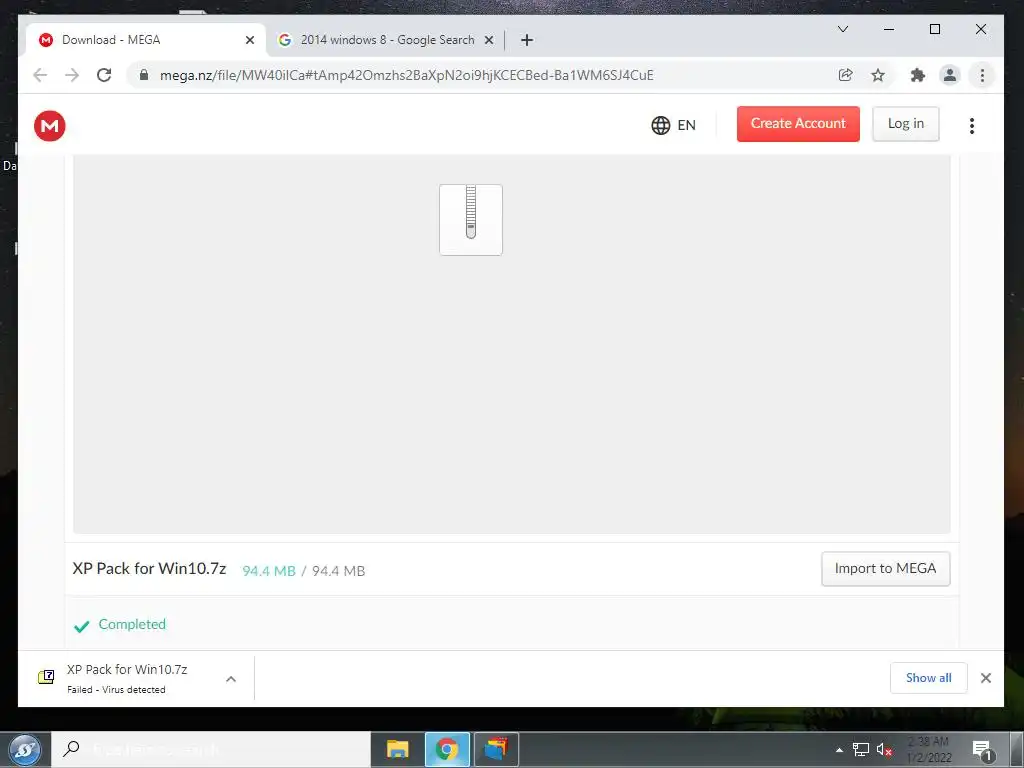Screen dimensions: 1024x768
Task: Click the XP Pack 7z download item icon
Action: (46, 677)
